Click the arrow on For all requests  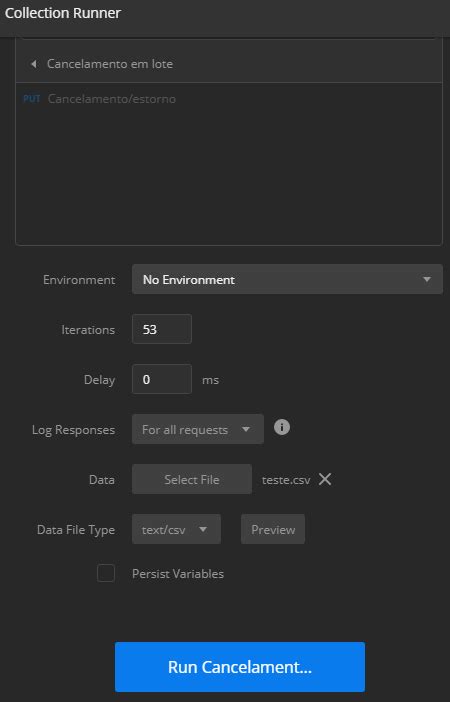click(x=245, y=429)
